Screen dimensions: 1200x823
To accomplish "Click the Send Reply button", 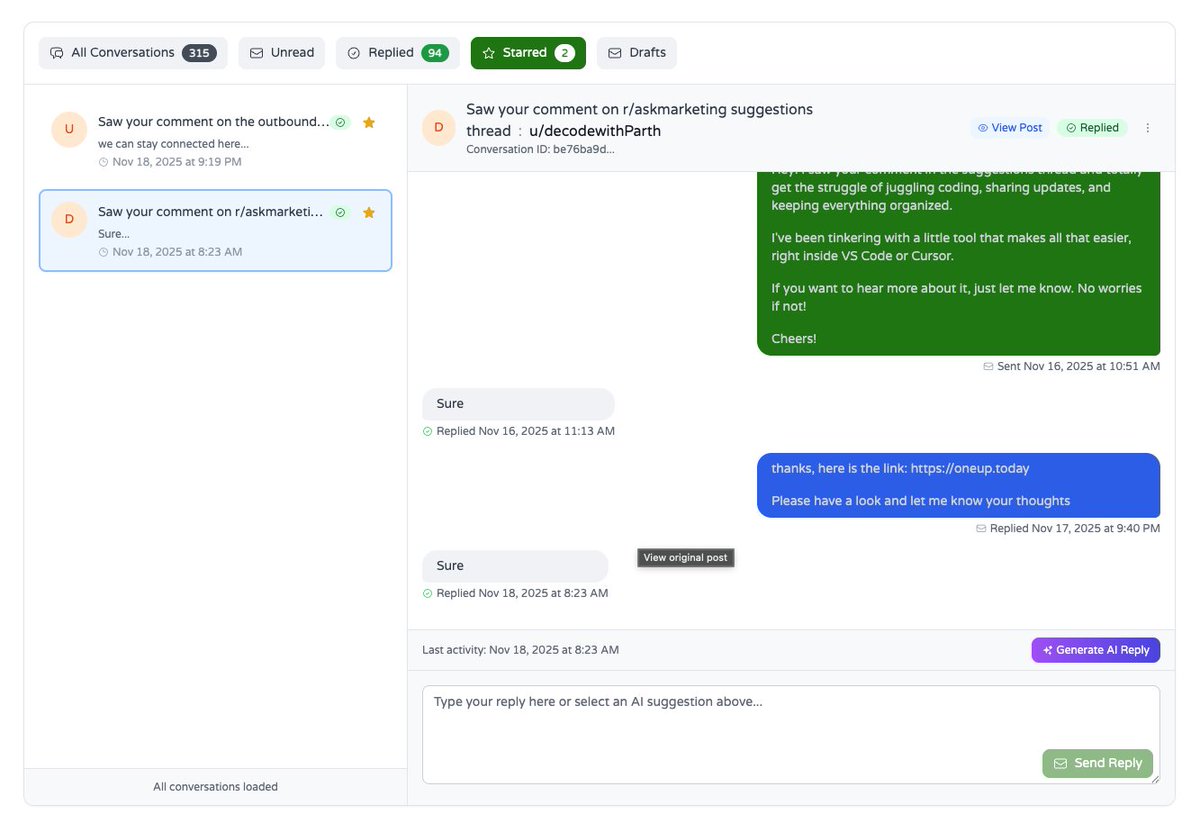I will 1097,763.
